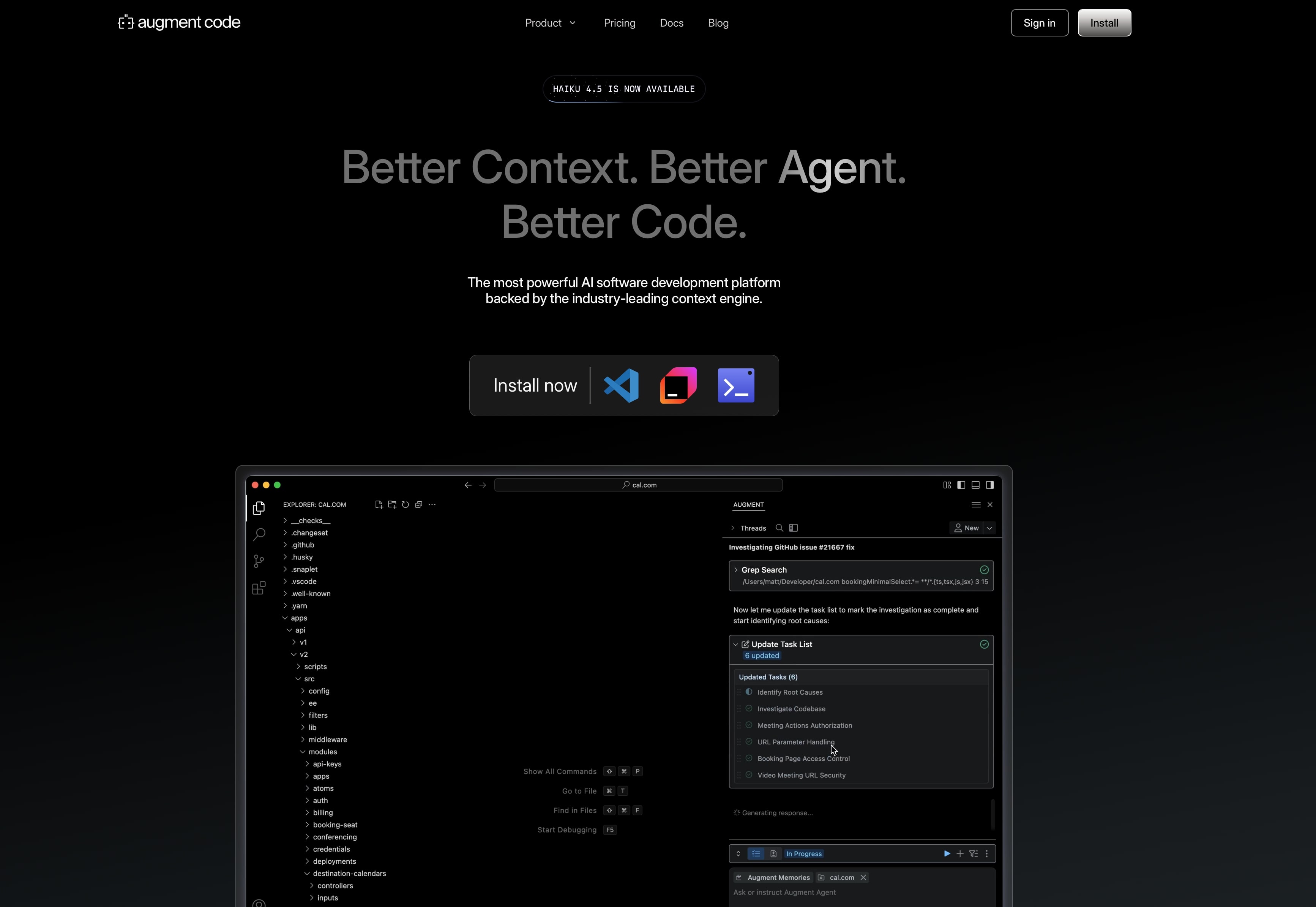Search threads using the magnifier in Augment panel
The height and width of the screenshot is (907, 1316).
pos(780,528)
